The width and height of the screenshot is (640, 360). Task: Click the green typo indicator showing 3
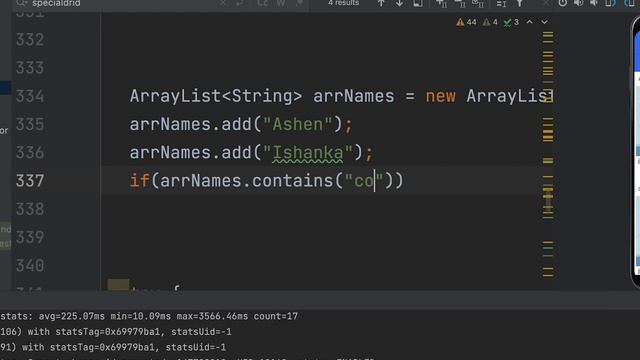(511, 22)
